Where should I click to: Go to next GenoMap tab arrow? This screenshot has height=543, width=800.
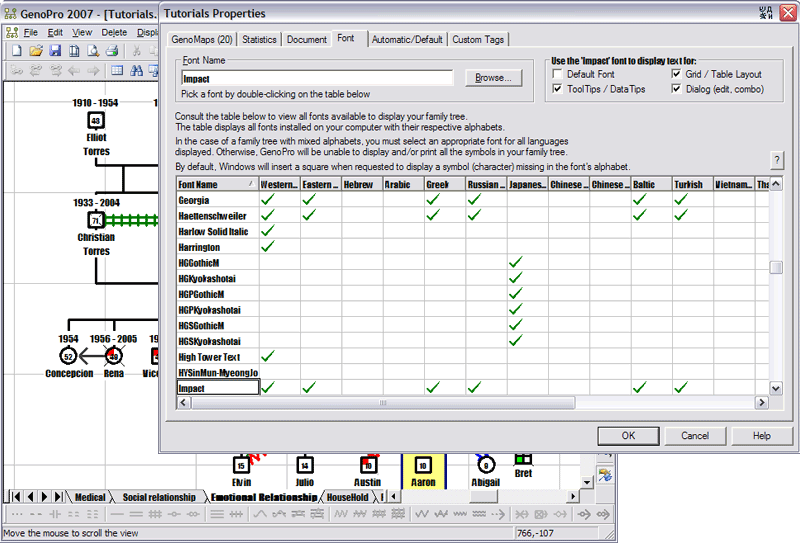[44, 497]
